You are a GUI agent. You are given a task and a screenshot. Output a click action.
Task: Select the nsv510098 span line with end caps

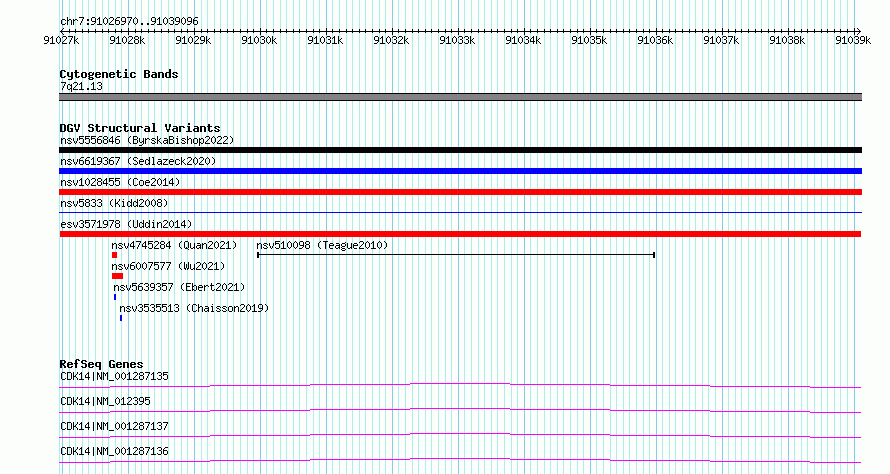456,255
